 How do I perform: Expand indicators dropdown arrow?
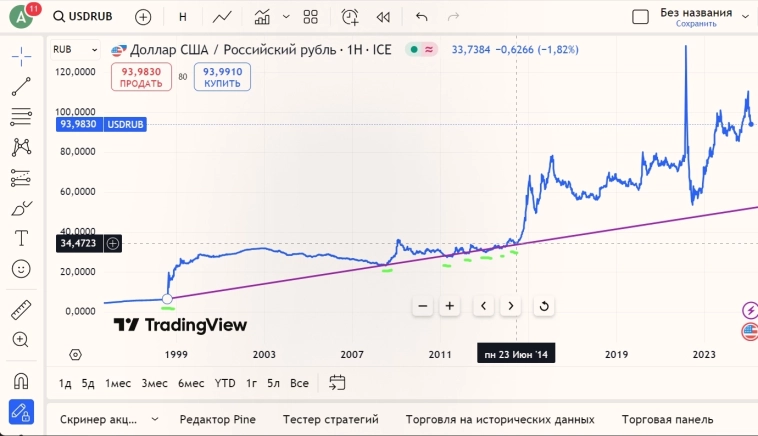click(286, 17)
